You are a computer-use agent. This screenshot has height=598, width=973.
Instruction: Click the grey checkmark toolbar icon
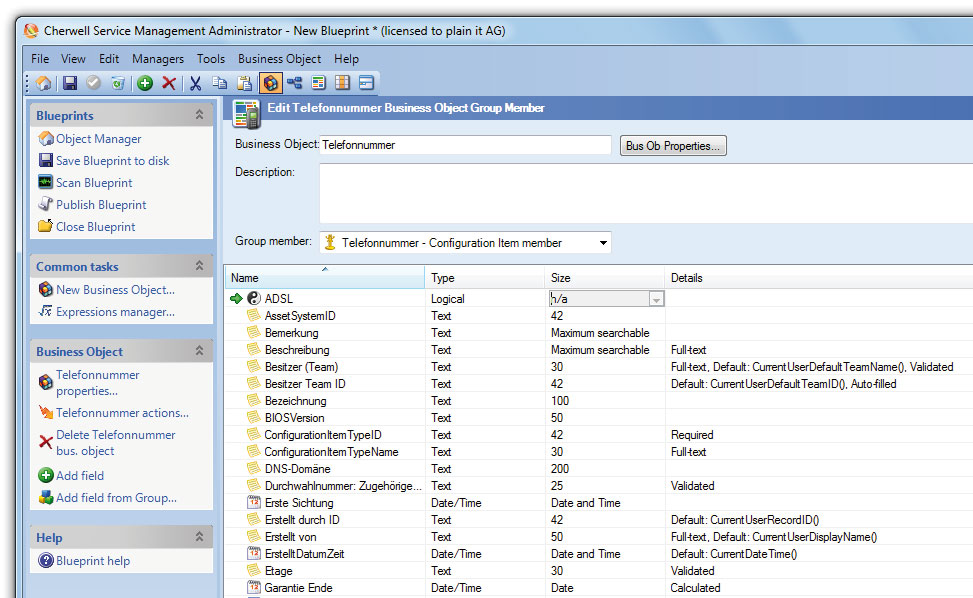tap(94, 83)
